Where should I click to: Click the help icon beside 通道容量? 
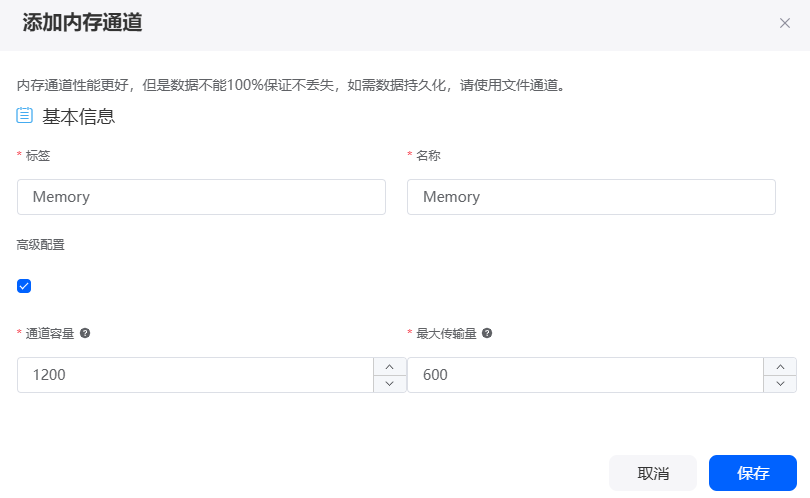[85, 333]
